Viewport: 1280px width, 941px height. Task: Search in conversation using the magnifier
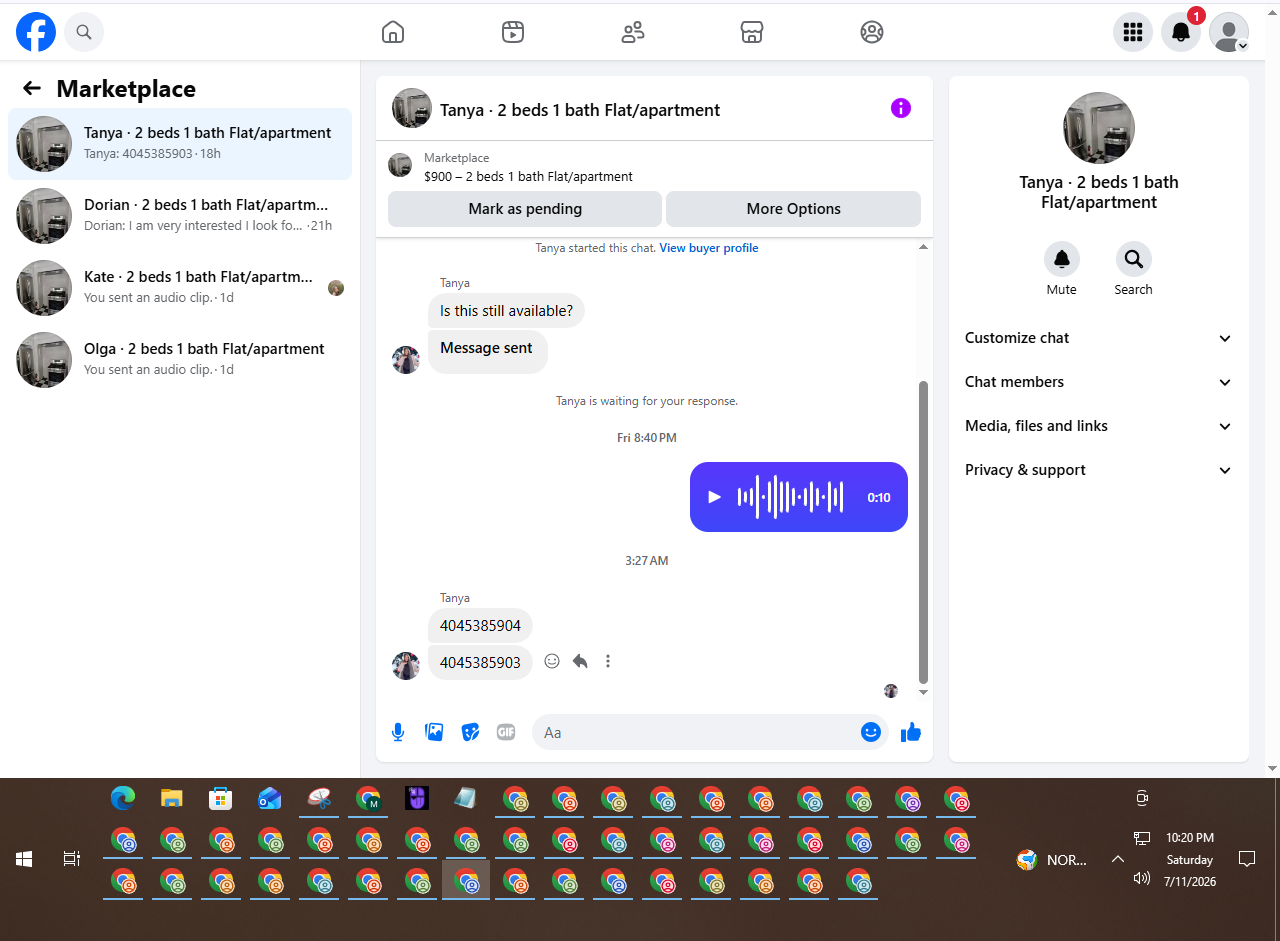[x=1134, y=259]
